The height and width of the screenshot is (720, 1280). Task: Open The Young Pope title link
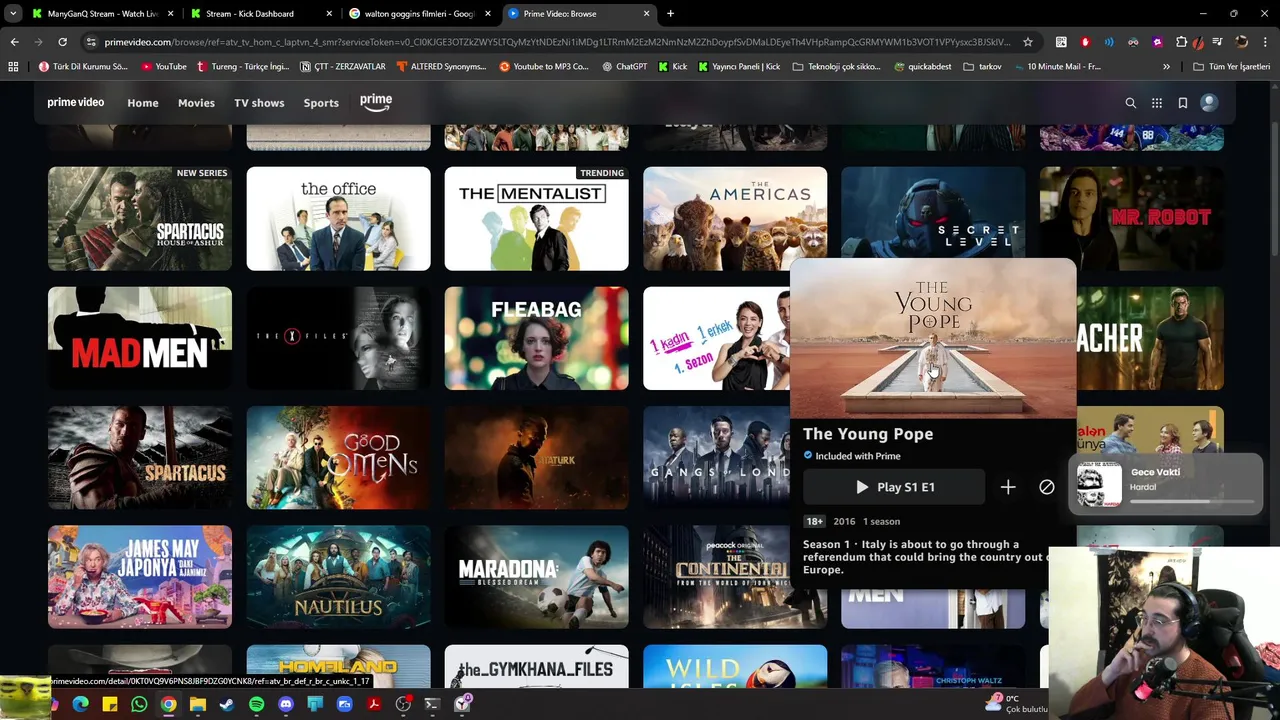click(868, 434)
